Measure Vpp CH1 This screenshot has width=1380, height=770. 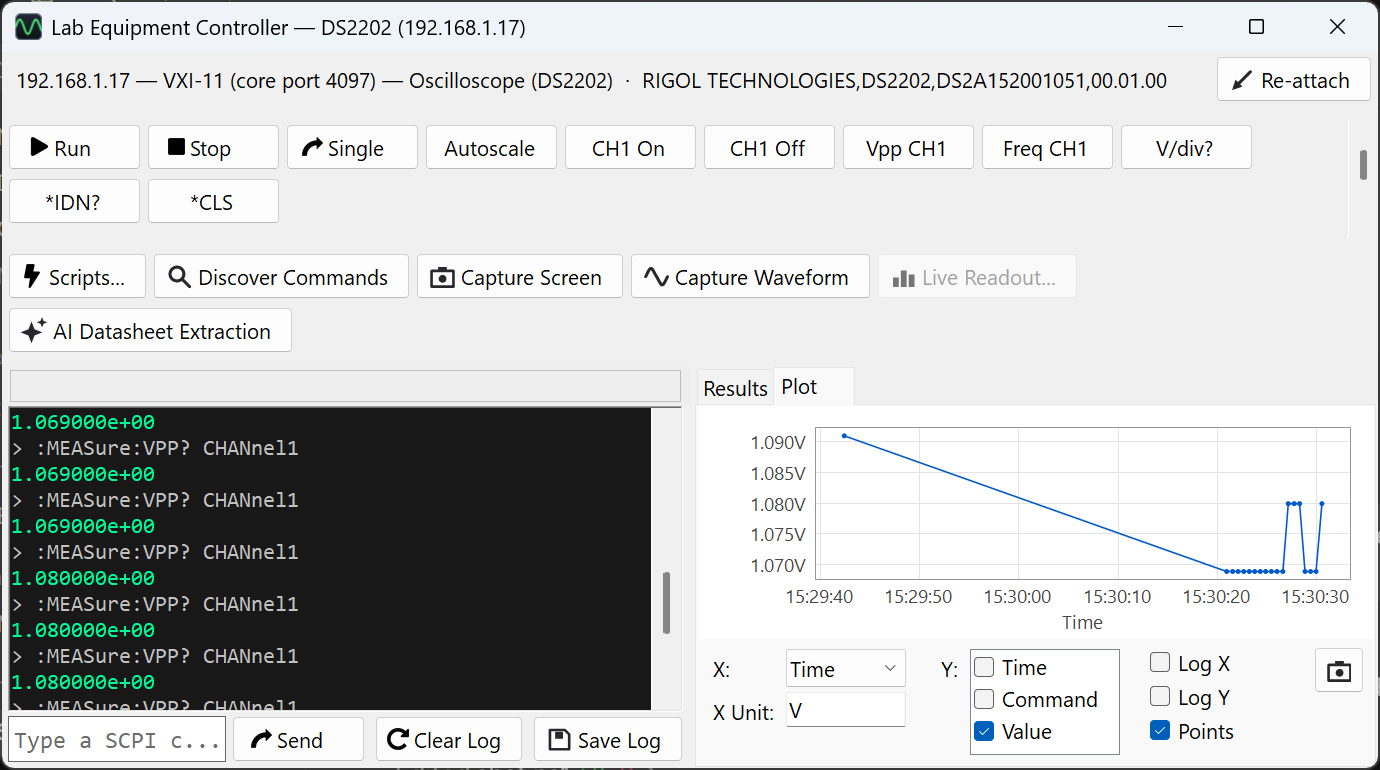[907, 148]
